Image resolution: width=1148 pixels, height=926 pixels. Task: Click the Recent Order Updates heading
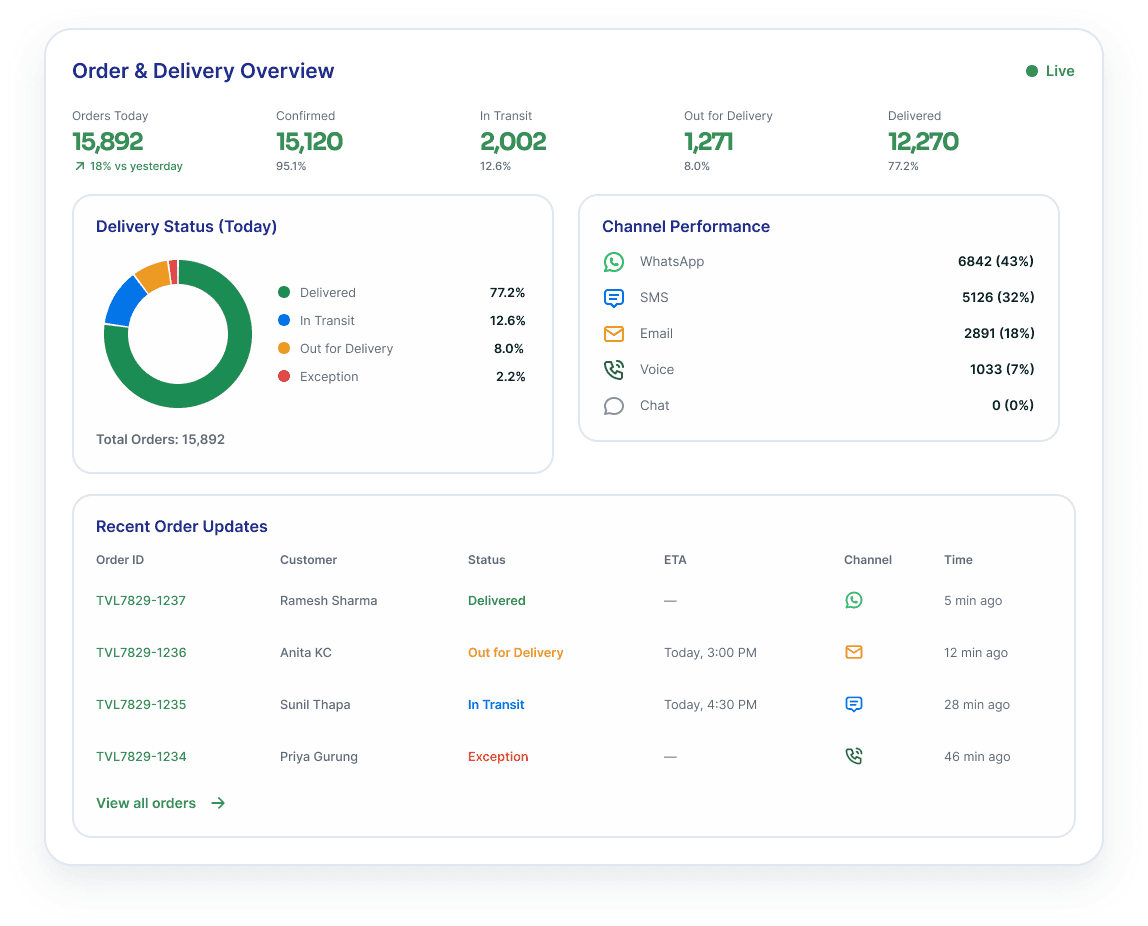pos(182,526)
